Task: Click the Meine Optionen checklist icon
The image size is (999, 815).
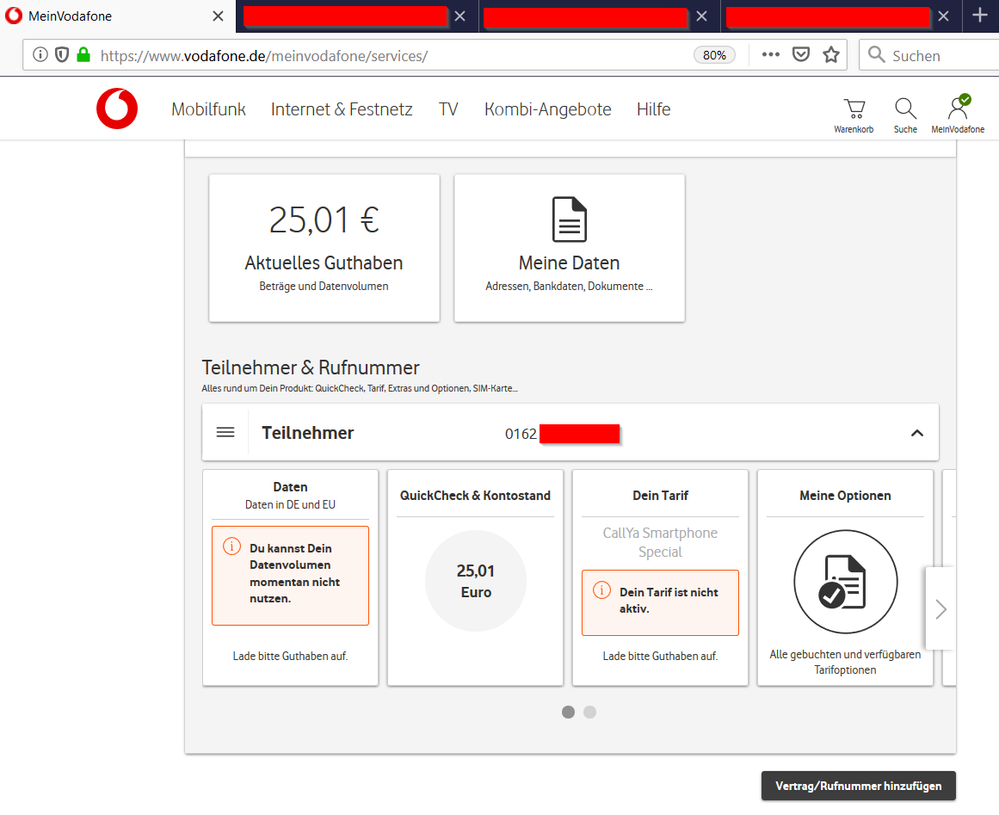Action: pyautogui.click(x=845, y=582)
